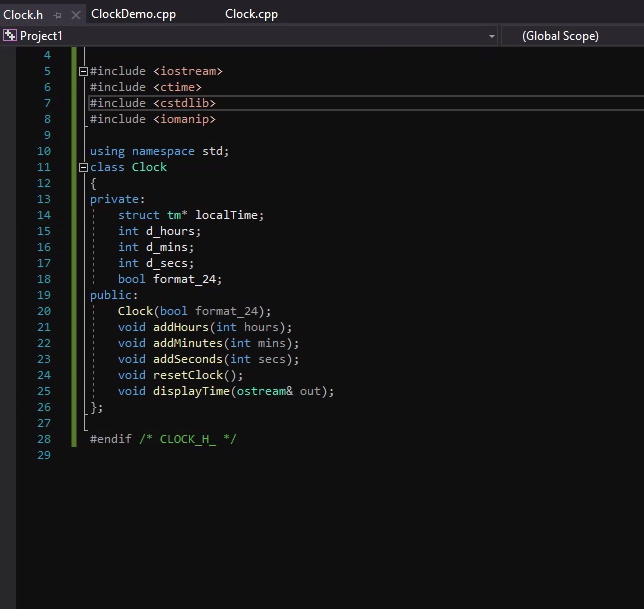Open the Project1 dropdown arrow
This screenshot has width=644, height=609.
click(491, 36)
